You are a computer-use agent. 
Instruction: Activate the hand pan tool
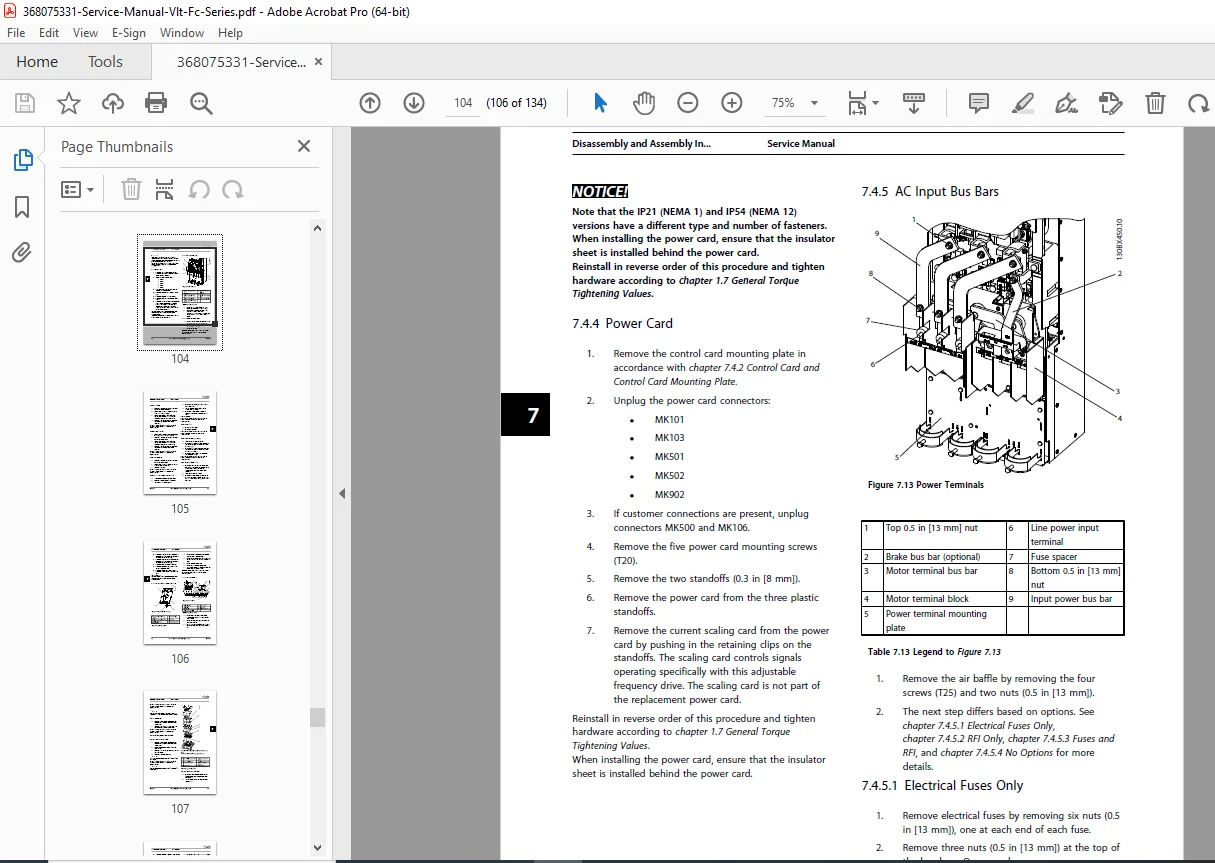click(x=644, y=103)
